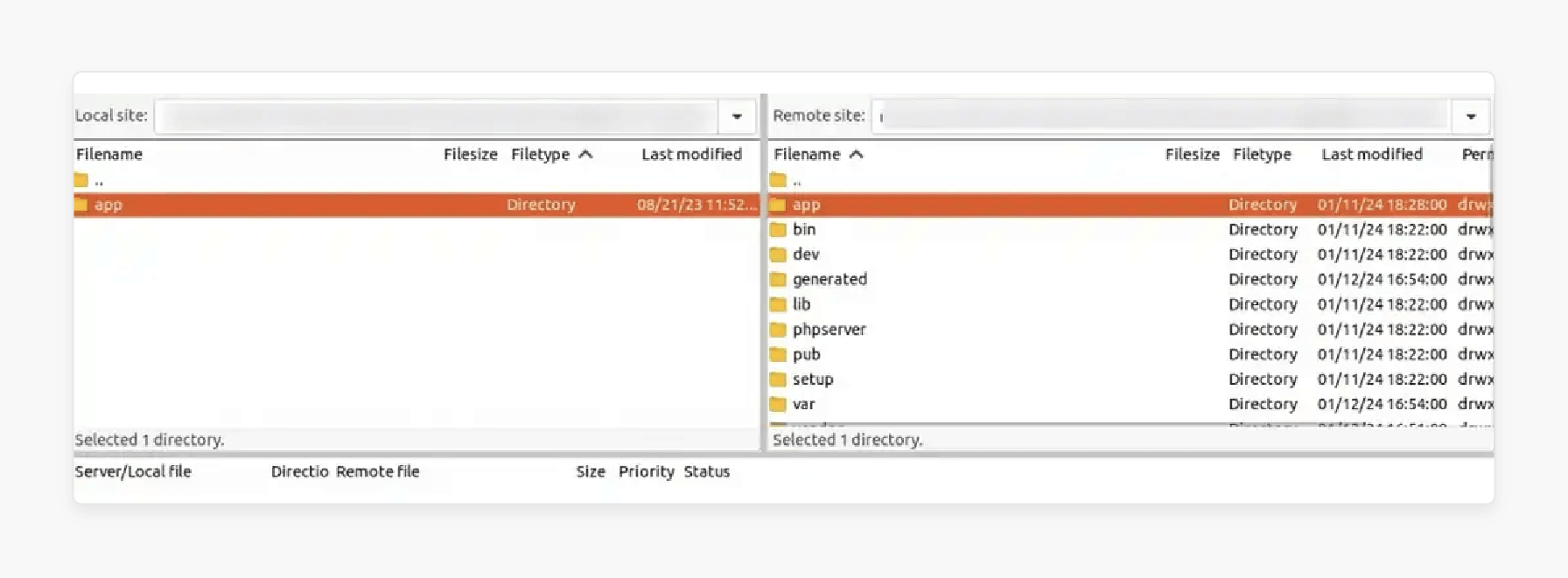Select the remote 'generated' directory name
1568x578 pixels.
829,280
